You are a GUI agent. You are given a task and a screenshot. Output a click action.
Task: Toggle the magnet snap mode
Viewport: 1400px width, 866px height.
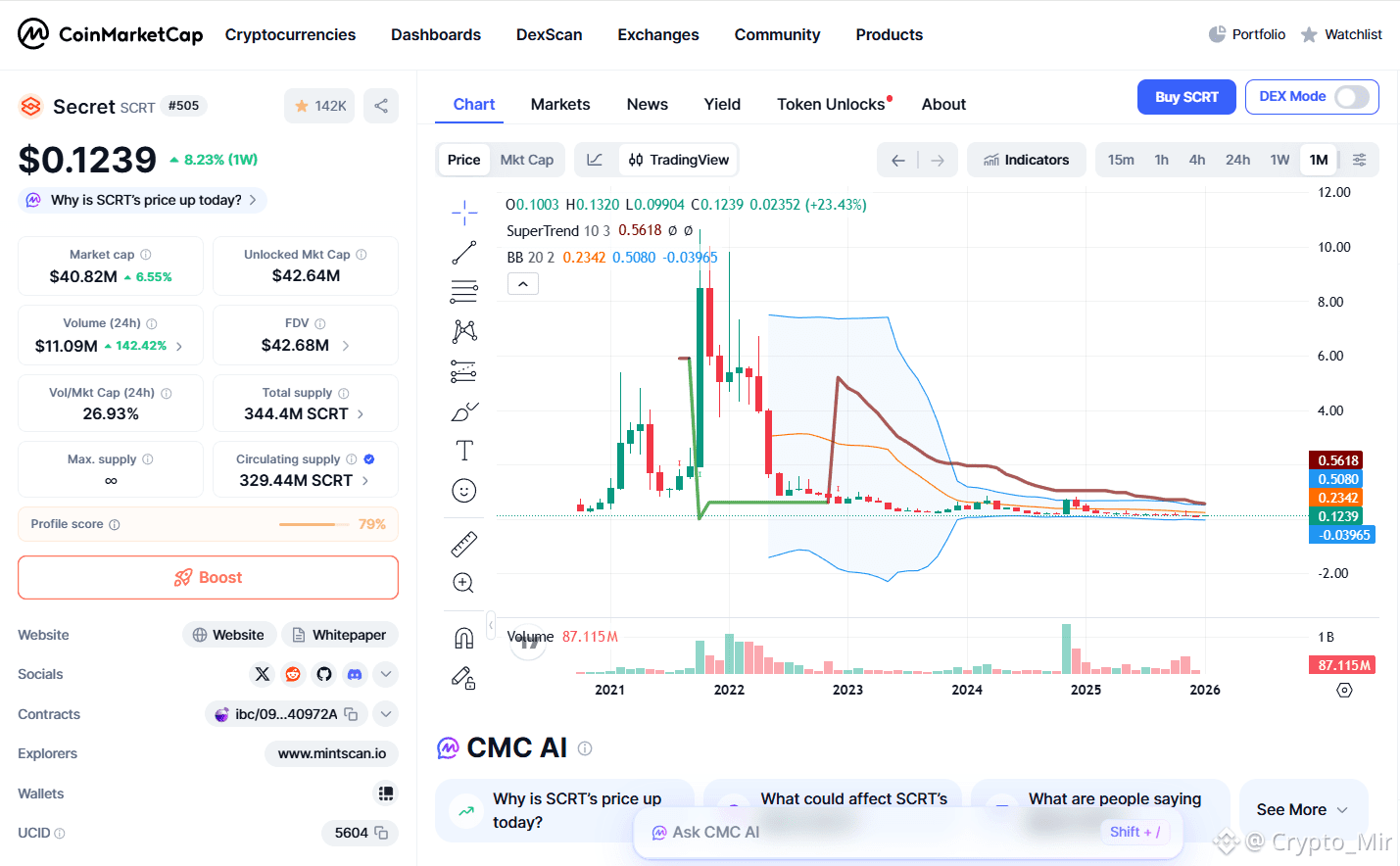(x=464, y=638)
